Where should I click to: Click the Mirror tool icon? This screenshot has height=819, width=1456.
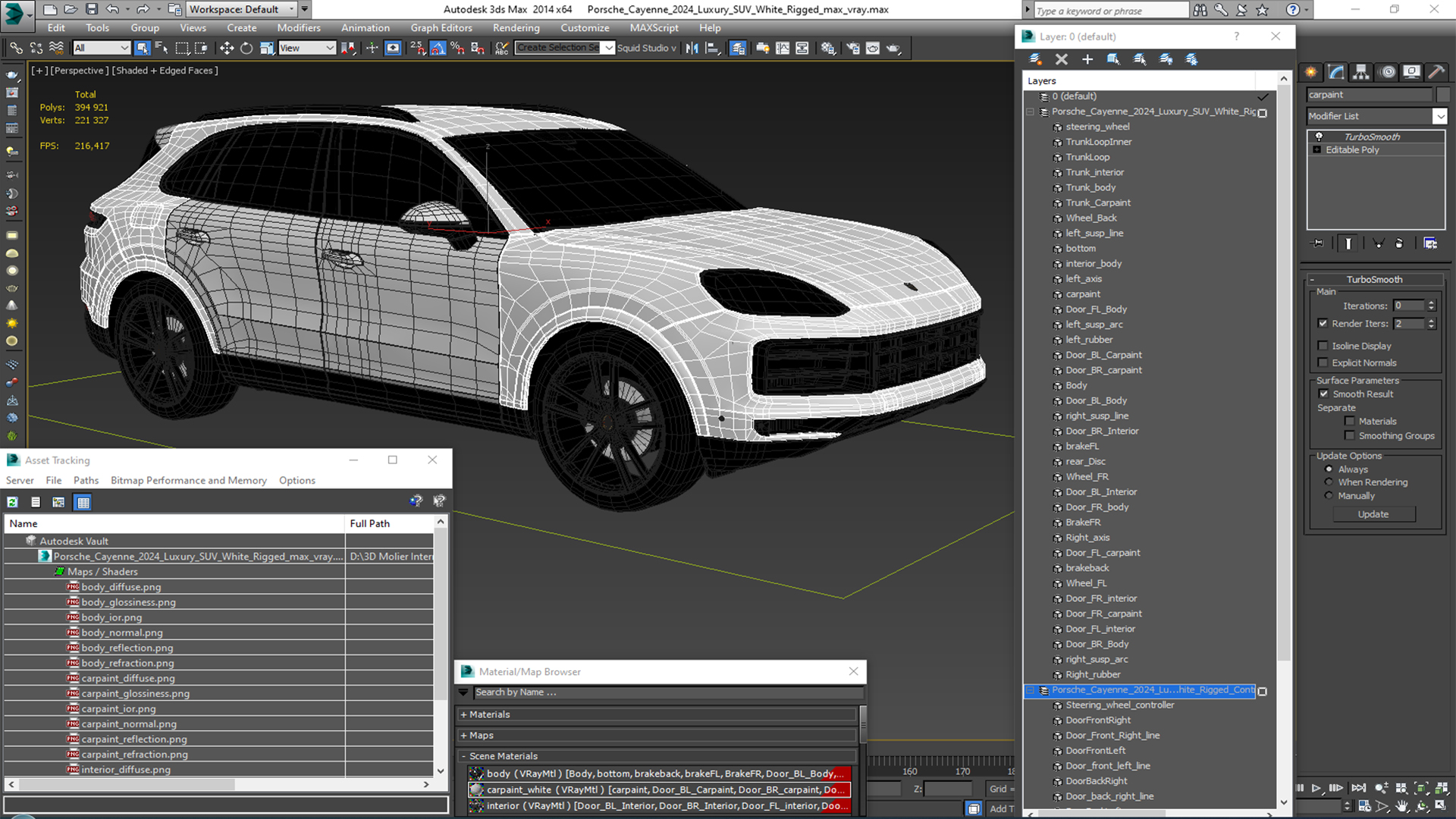pyautogui.click(x=692, y=48)
